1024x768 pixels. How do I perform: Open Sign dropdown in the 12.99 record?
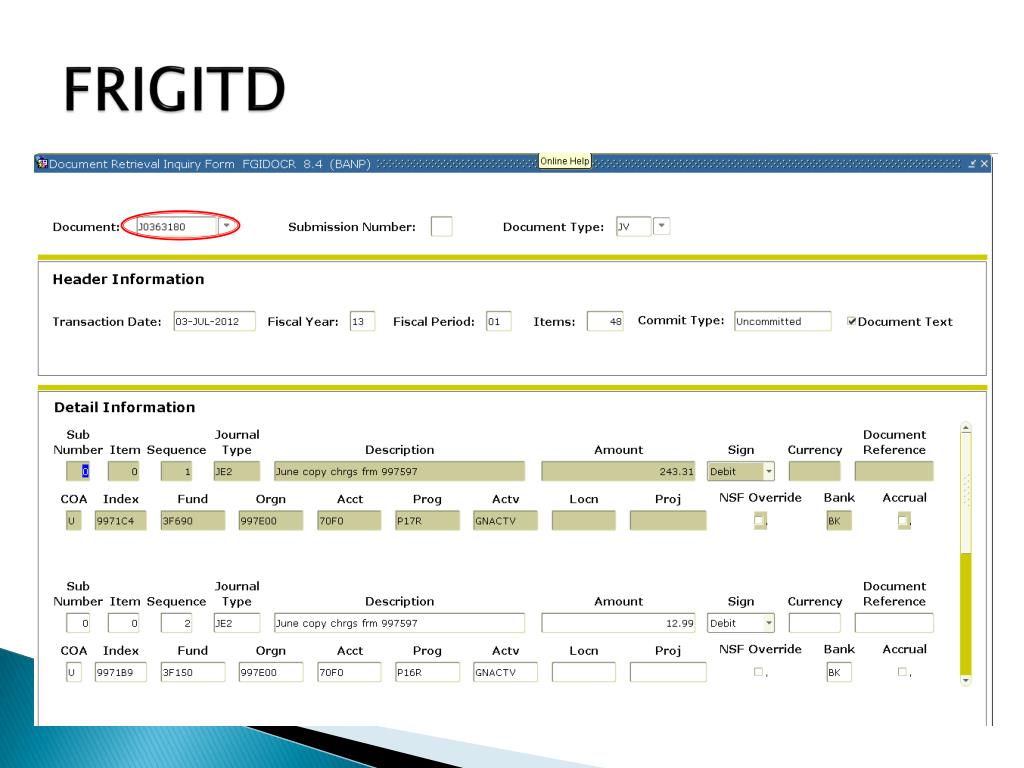(769, 623)
